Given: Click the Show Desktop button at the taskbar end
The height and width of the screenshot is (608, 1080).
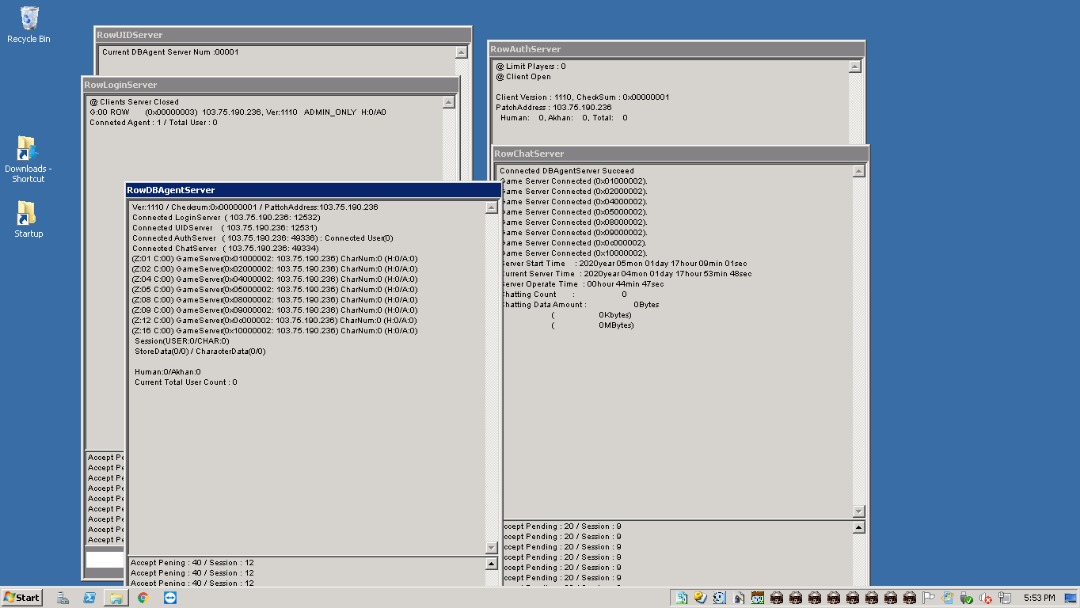Looking at the screenshot, I should coord(1070,598).
